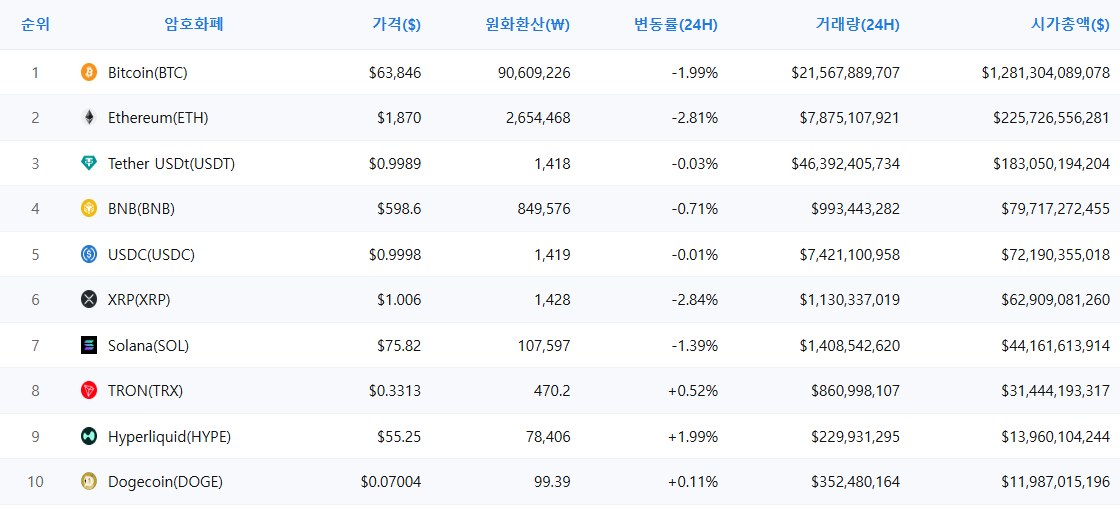Click the Solana logo icon
Screen dimensions: 1120x514
point(89,346)
